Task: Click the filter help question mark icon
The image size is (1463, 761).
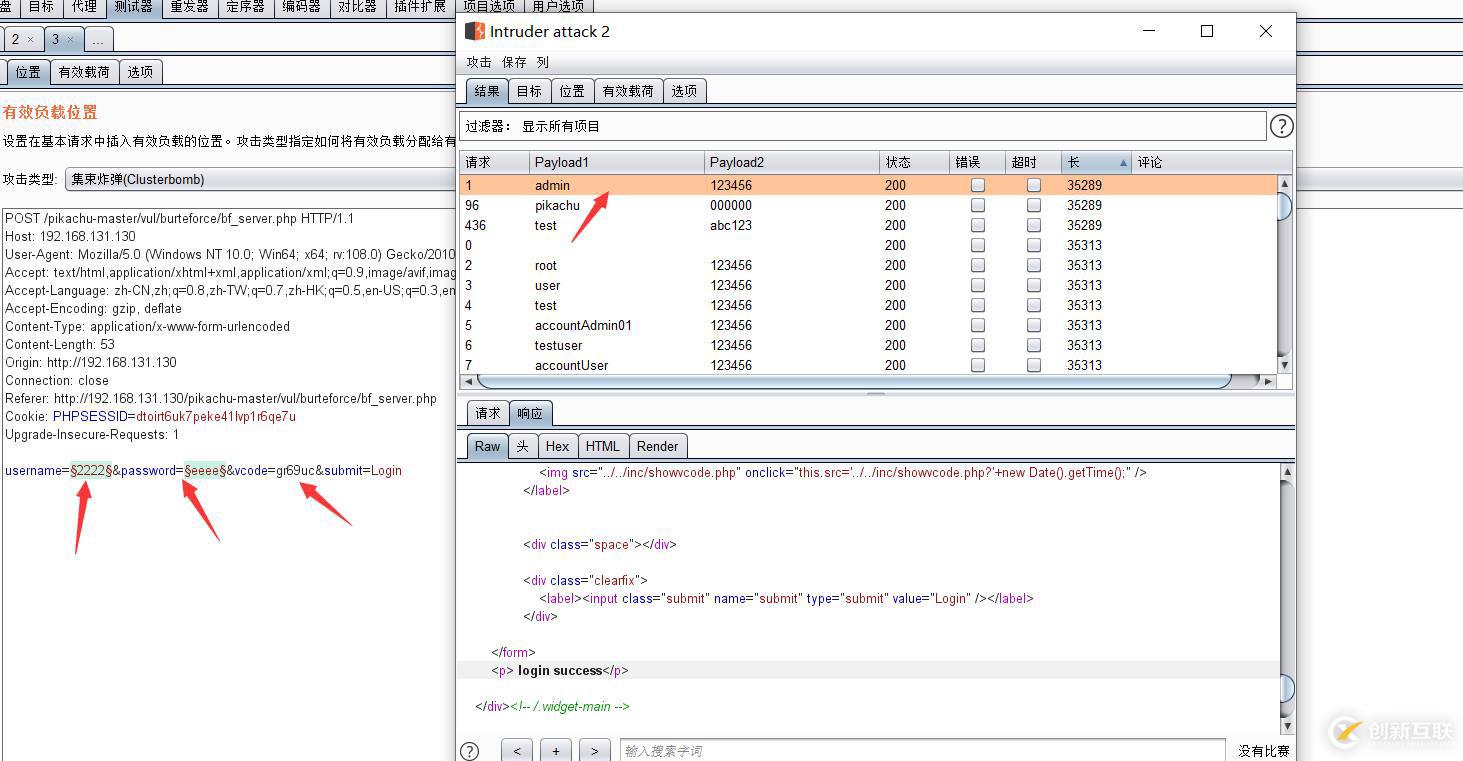Action: pos(1280,126)
